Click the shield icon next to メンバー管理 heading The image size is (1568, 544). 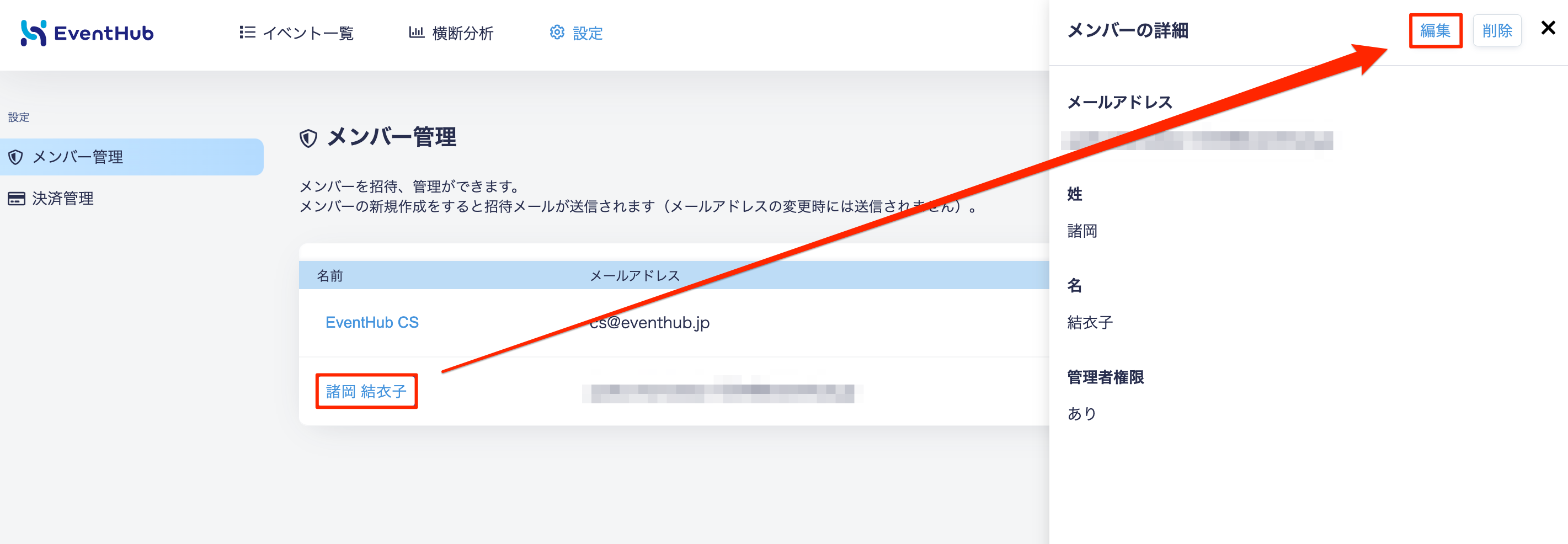pos(308,138)
